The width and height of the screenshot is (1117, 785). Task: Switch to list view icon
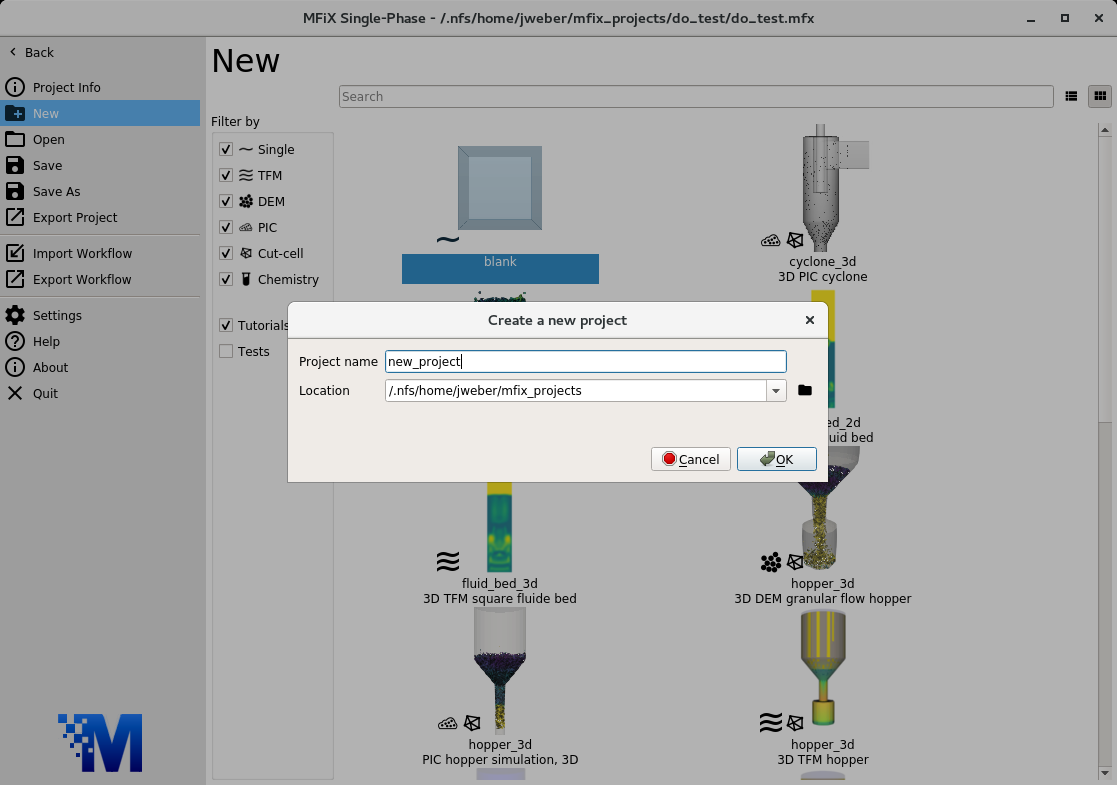[x=1071, y=97]
